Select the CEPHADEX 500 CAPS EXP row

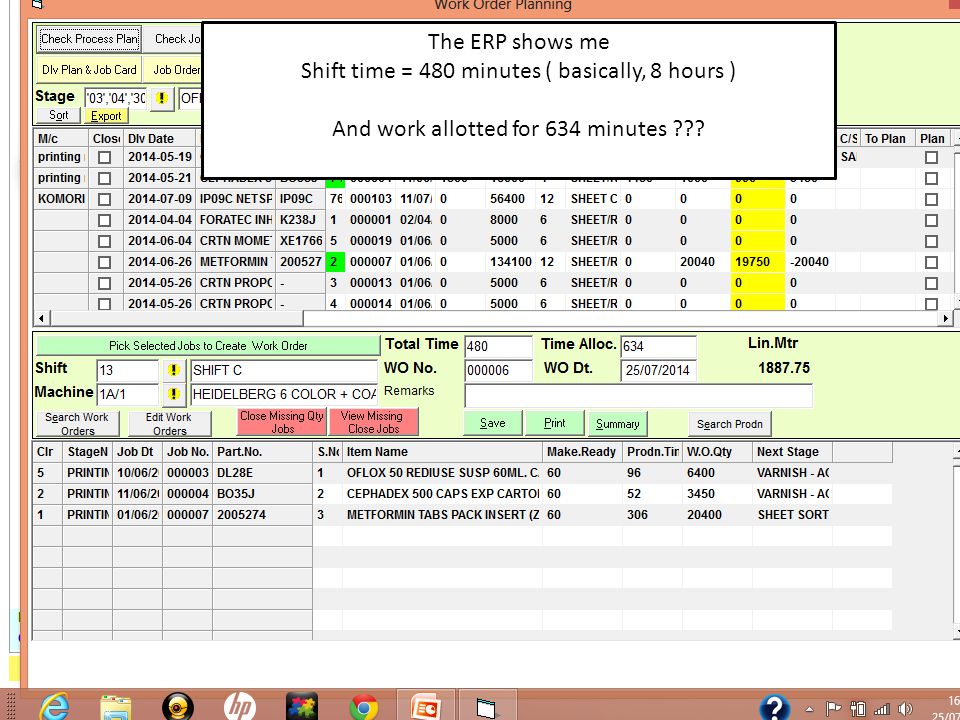click(462, 493)
